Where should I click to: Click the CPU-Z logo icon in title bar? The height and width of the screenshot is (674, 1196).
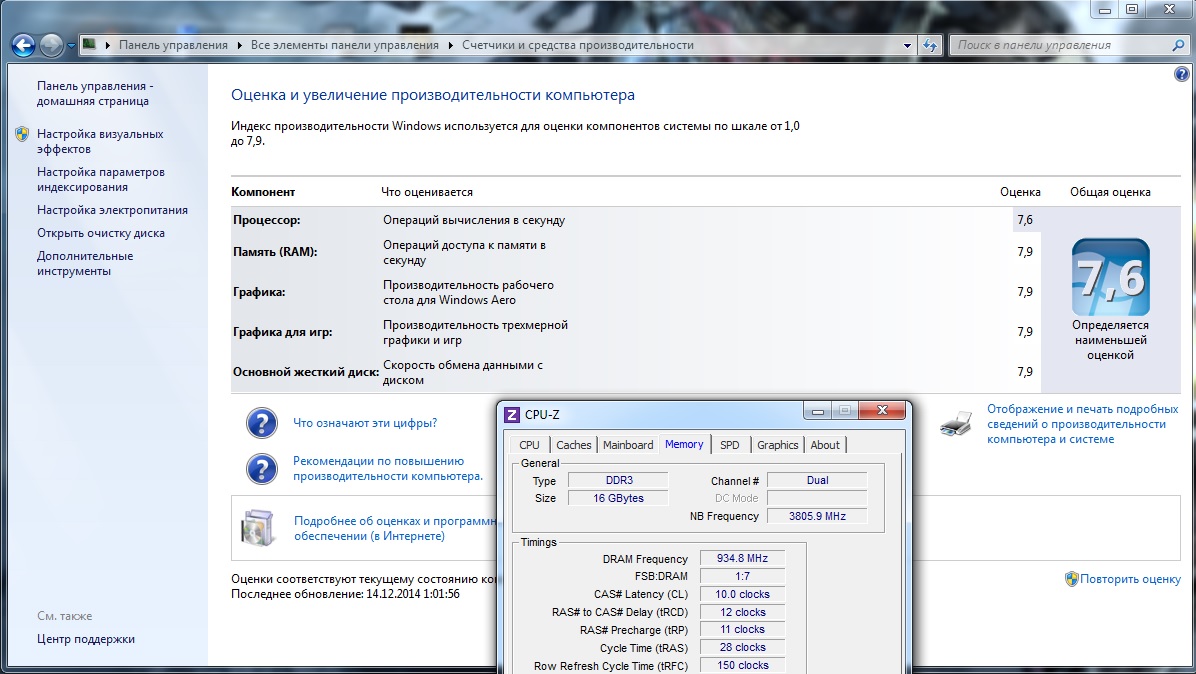pos(512,414)
